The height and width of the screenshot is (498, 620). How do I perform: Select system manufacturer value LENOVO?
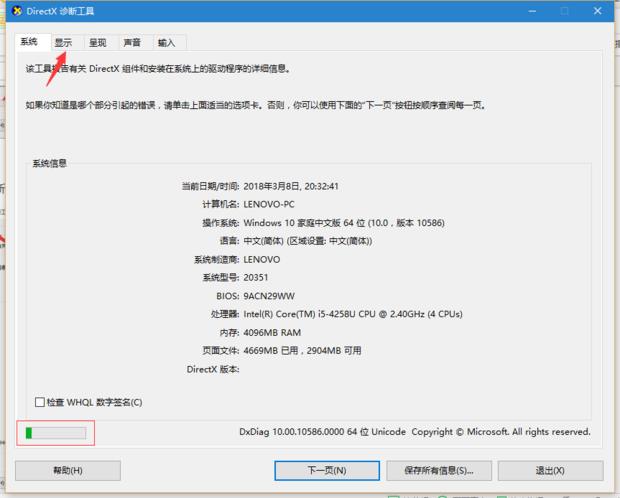[x=262, y=259]
